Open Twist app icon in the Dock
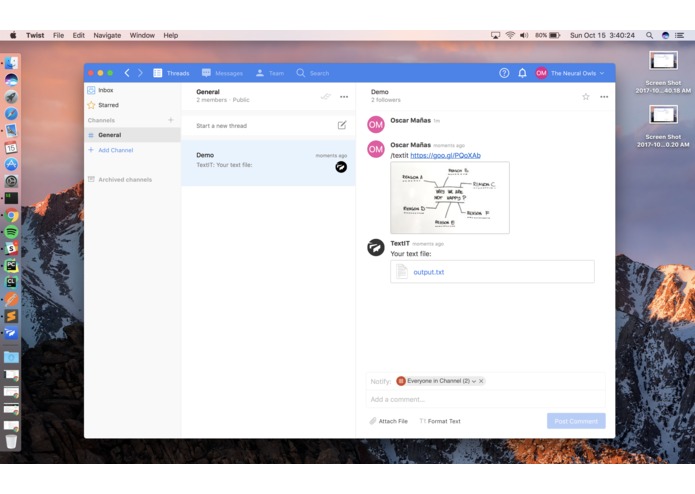 tap(12, 333)
